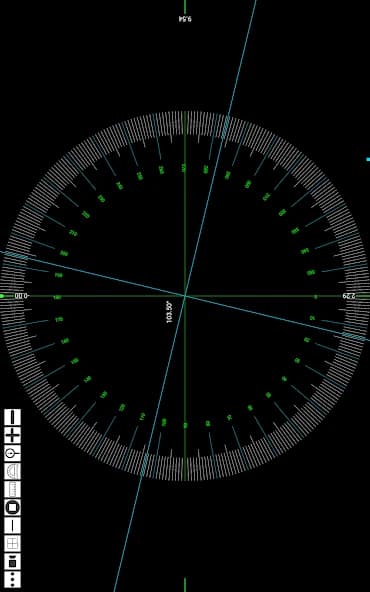Screen dimensions: 370x592
Task: Click the 2.29 measurement label
Action: point(349,296)
